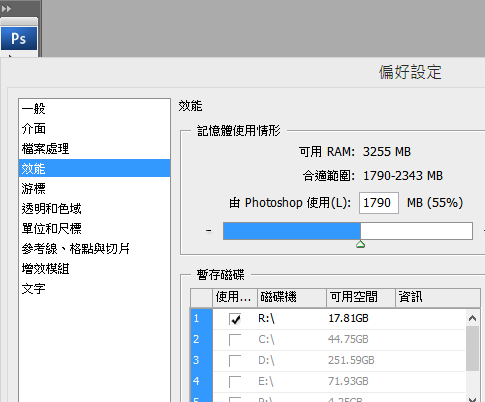Enable scratch disk D:\ checkbox

pos(235,361)
